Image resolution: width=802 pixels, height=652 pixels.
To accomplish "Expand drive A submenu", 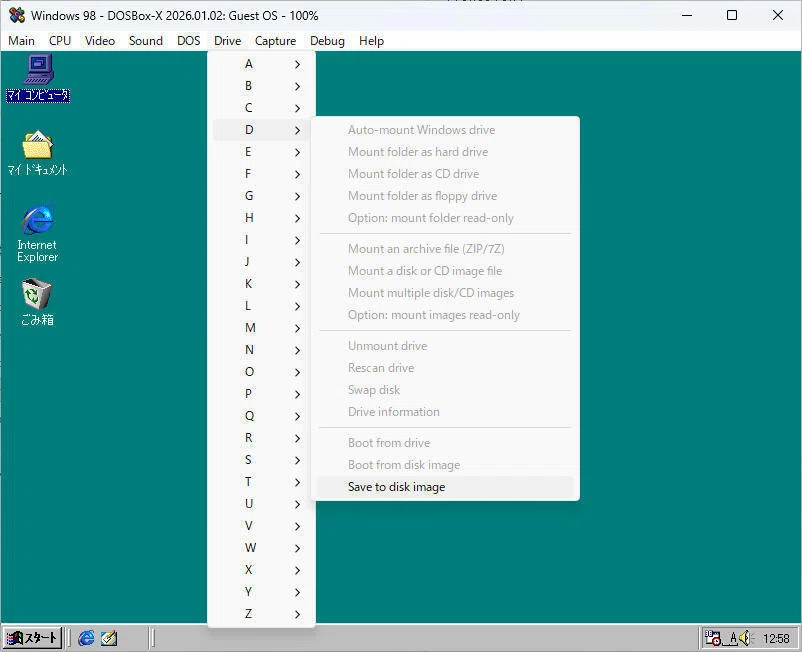I will [x=261, y=64].
